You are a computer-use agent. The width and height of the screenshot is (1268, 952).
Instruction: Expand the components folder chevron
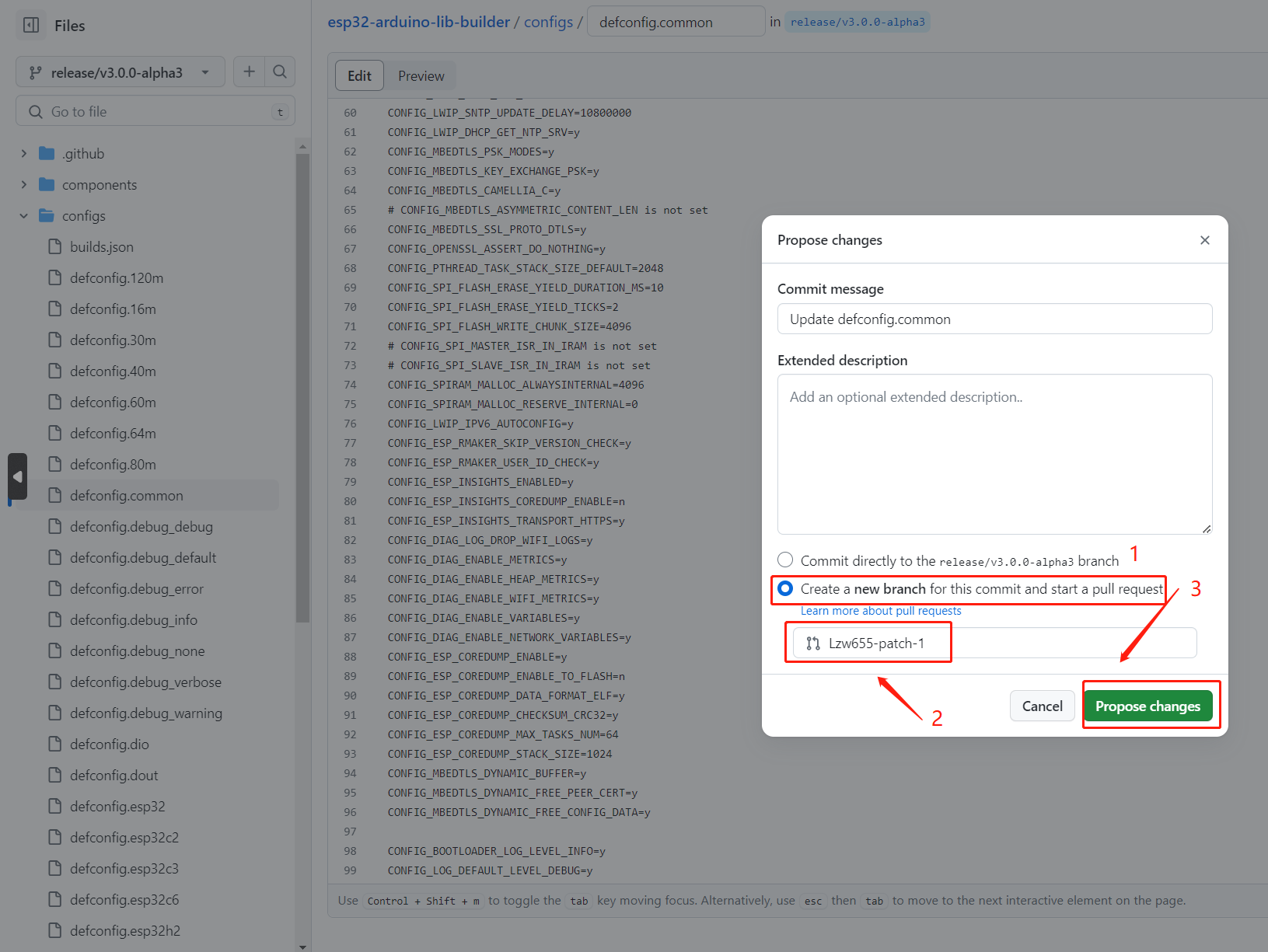(23, 185)
